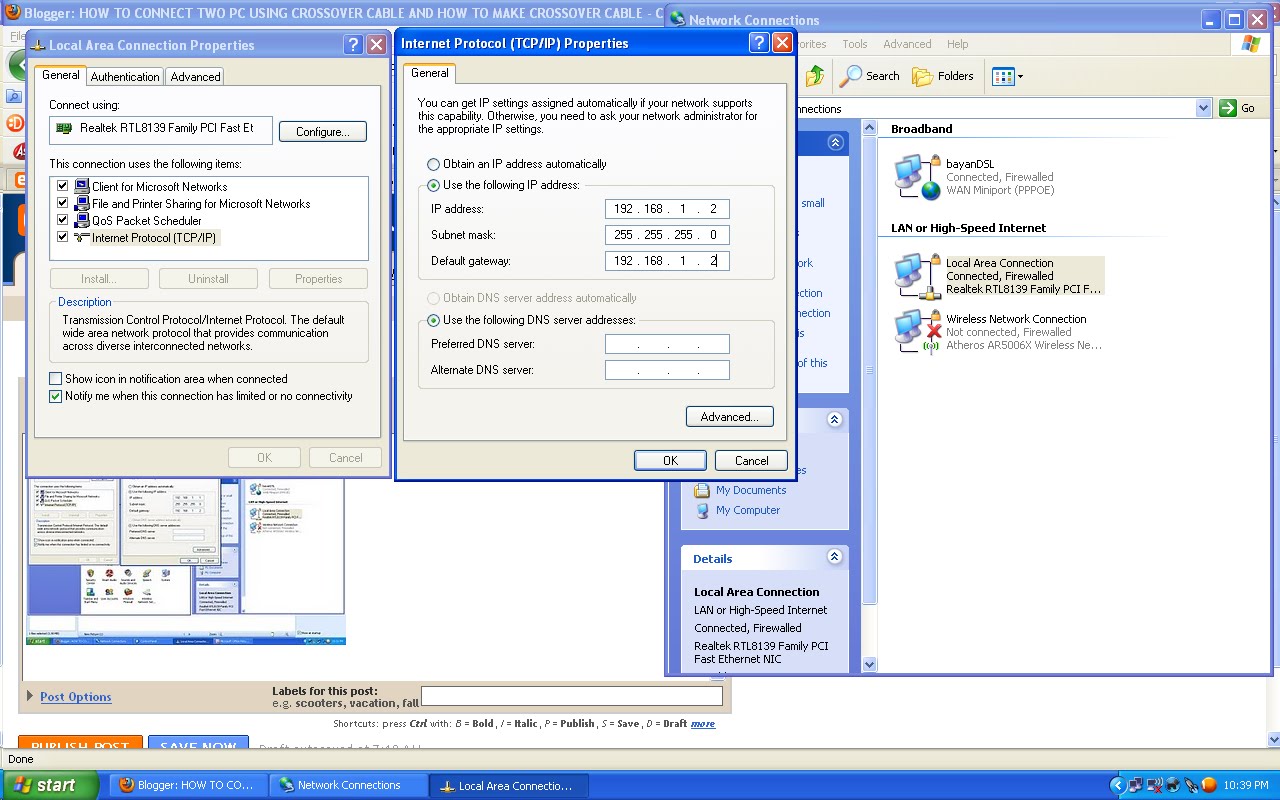Screen dimensions: 1280x800
Task: Click the network icon in the system tray
Action: point(1136,785)
